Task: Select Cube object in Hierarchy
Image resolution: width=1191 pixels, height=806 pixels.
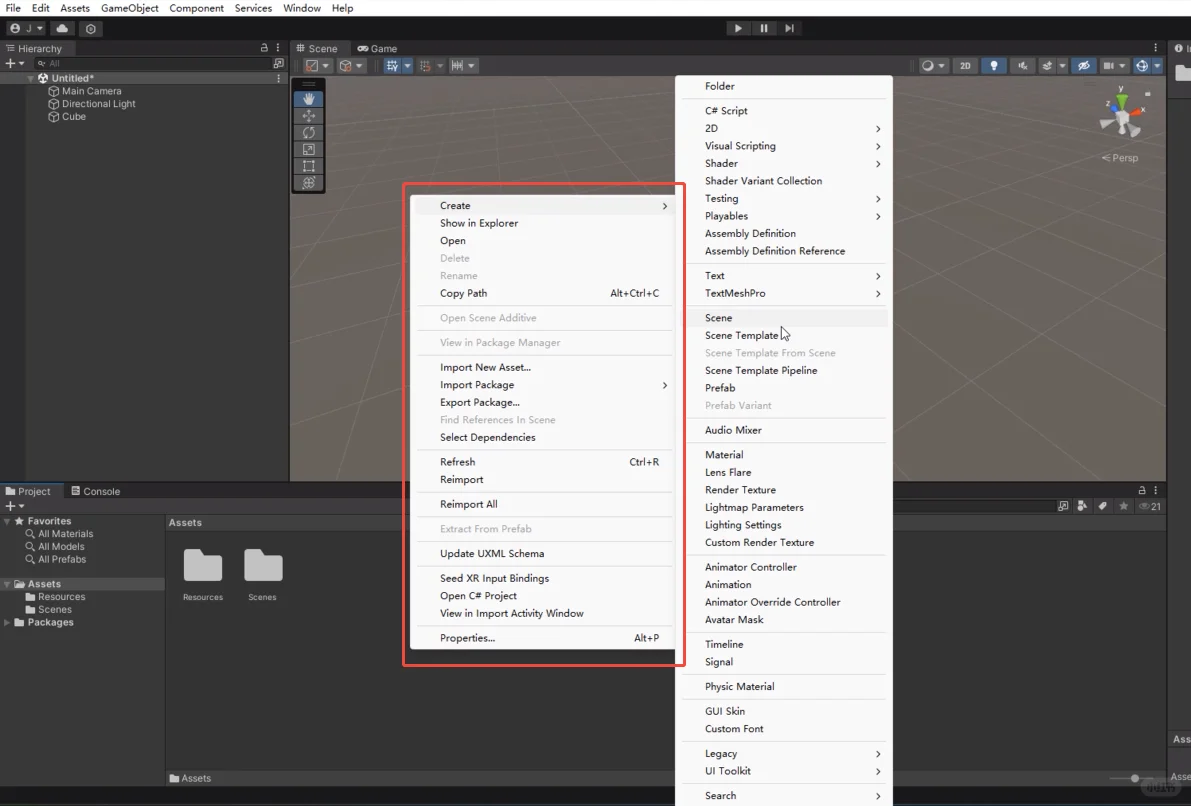Action: coord(73,117)
